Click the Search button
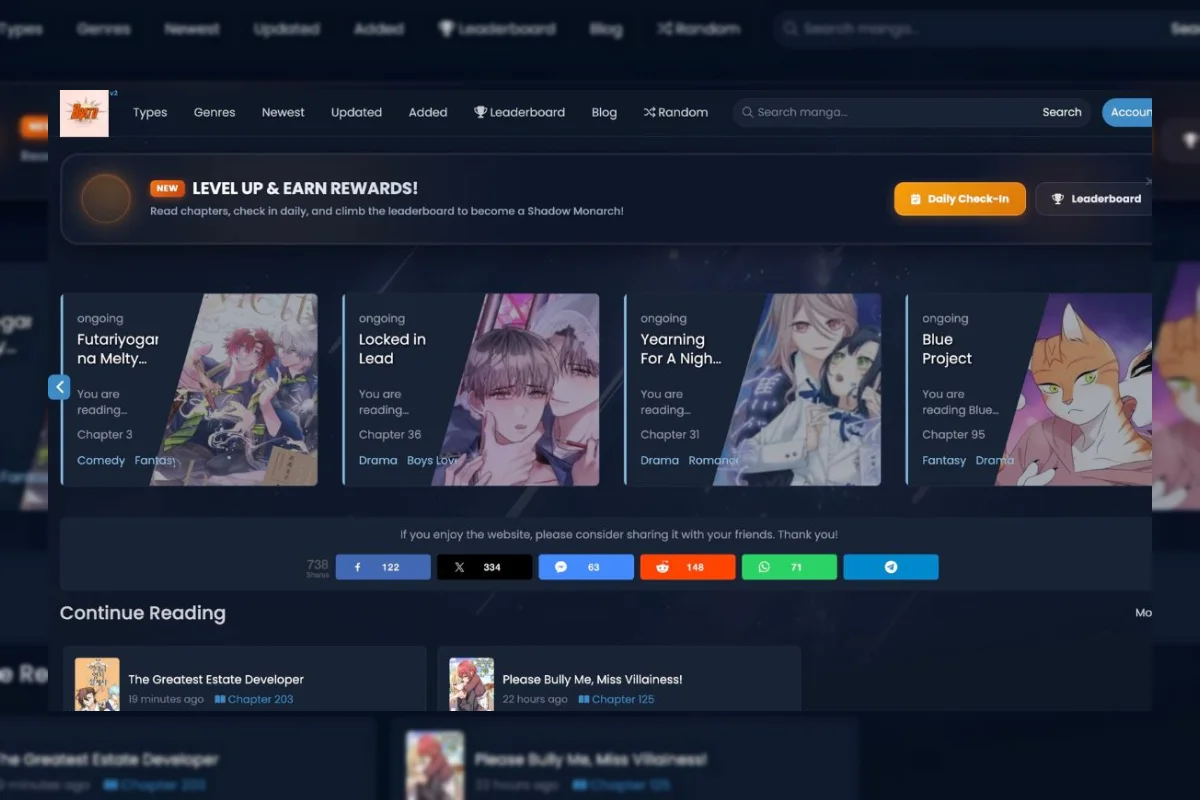This screenshot has height=800, width=1200. pos(1062,112)
